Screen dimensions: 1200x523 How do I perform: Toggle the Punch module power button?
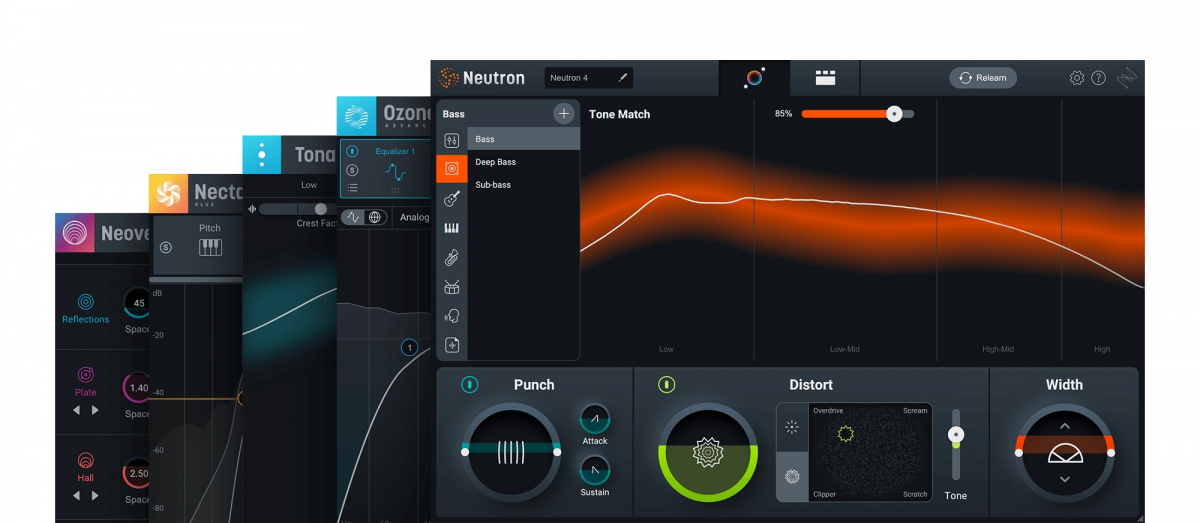pos(470,385)
